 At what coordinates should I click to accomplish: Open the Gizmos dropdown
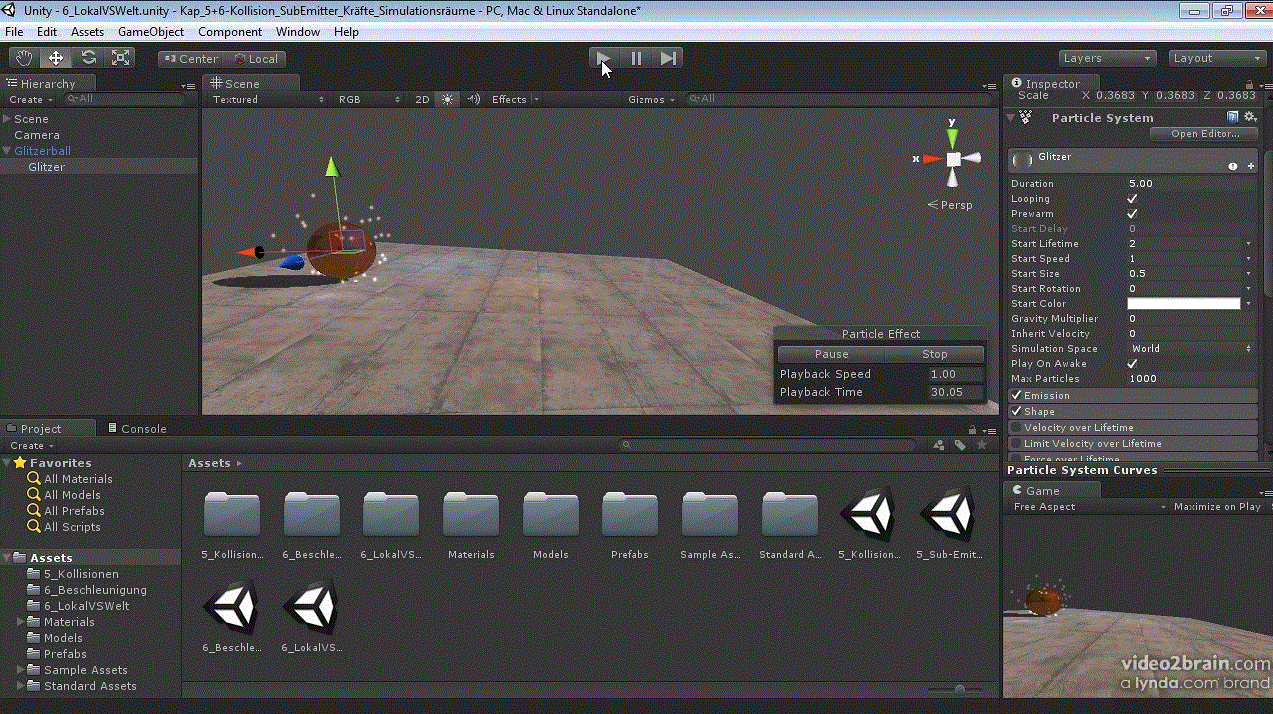651,99
